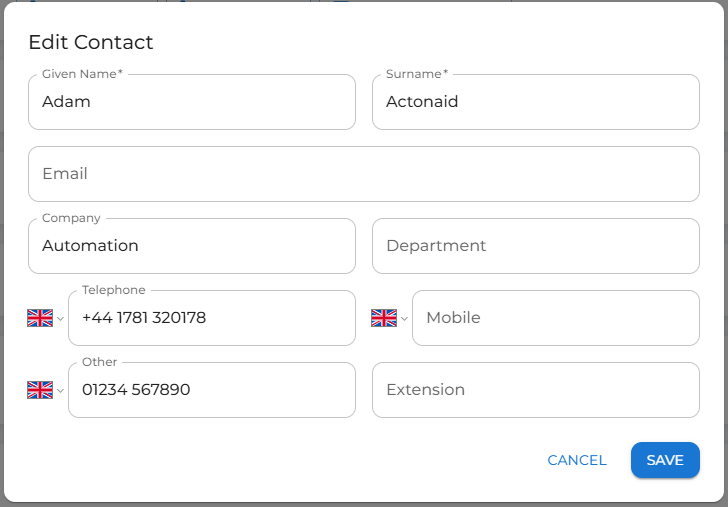Expand the Other number country chevron
Viewport: 728px width, 507px height.
click(x=60, y=391)
